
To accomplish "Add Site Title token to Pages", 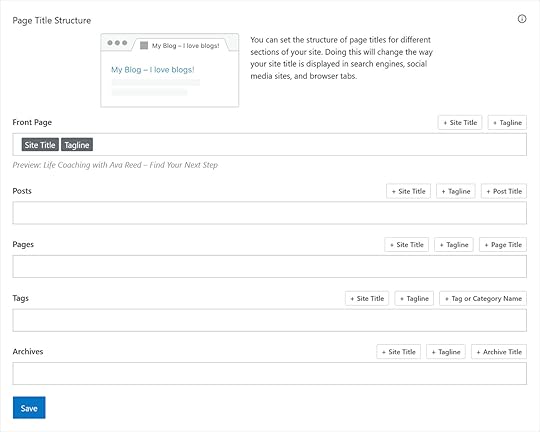I will pyautogui.click(x=407, y=245).
